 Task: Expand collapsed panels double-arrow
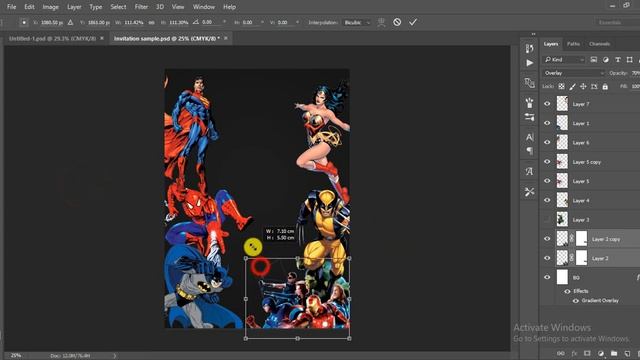pyautogui.click(x=533, y=34)
